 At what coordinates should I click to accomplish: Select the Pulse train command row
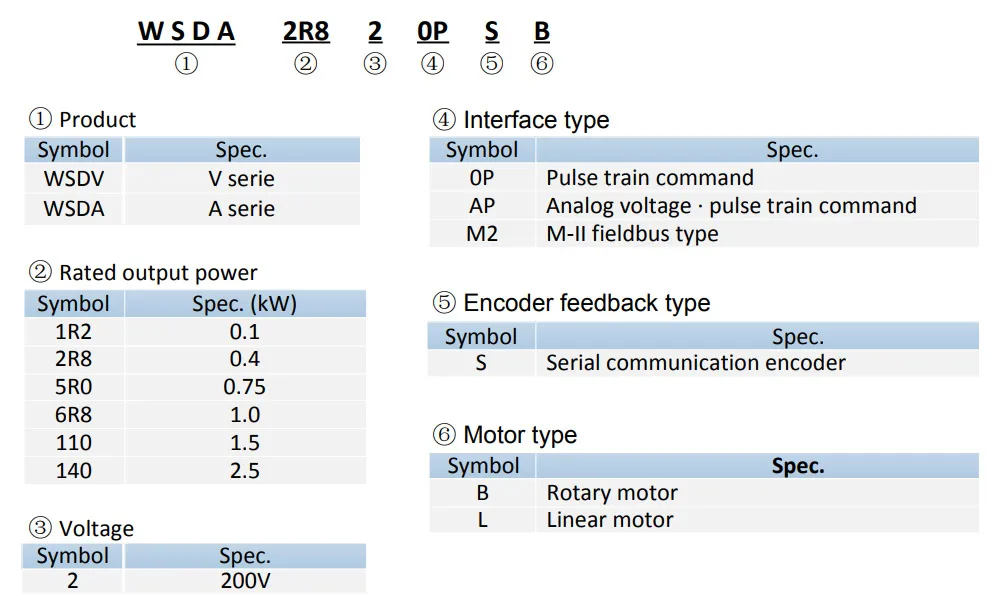(704, 177)
